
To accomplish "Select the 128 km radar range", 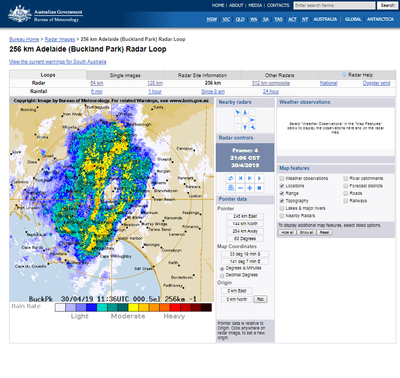I will [x=155, y=83].
